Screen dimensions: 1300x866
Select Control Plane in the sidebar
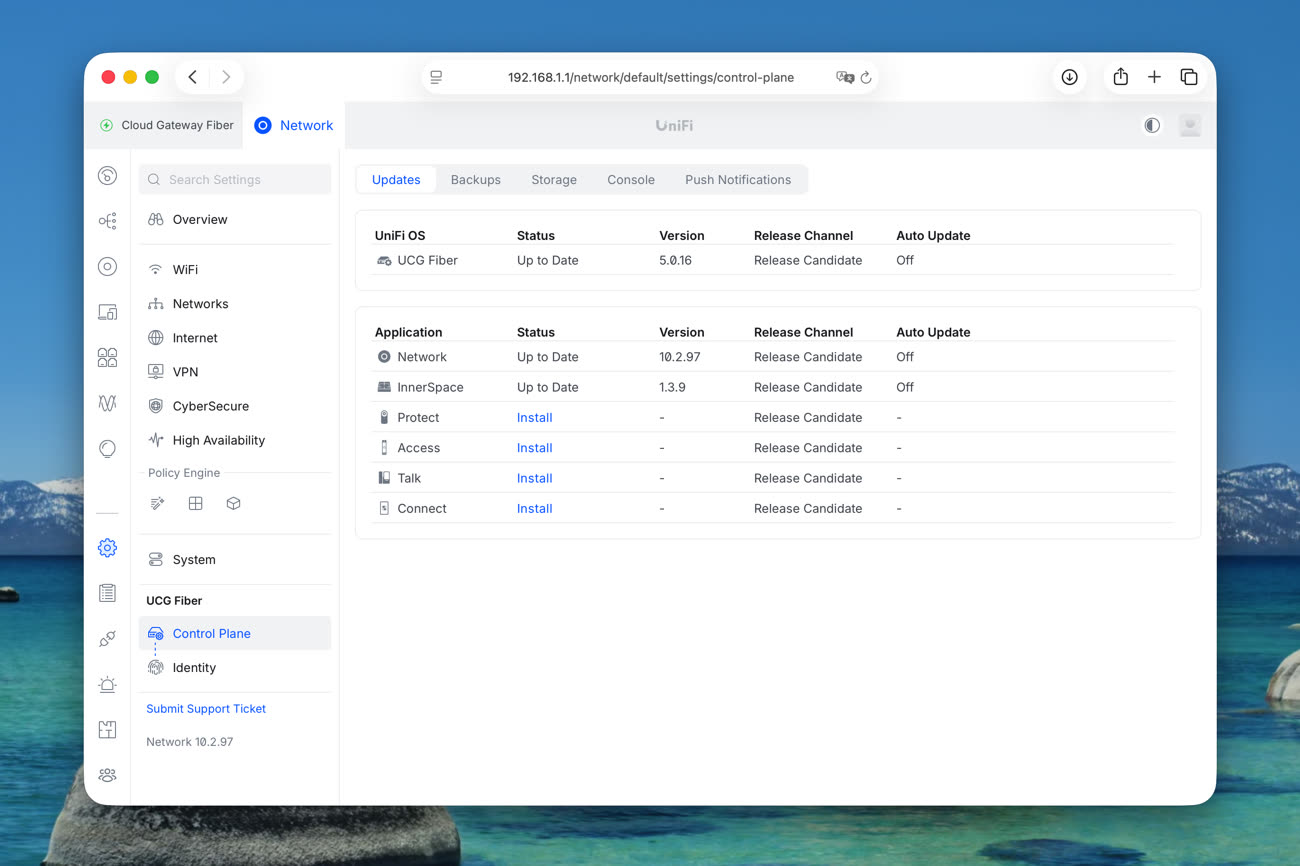click(235, 634)
